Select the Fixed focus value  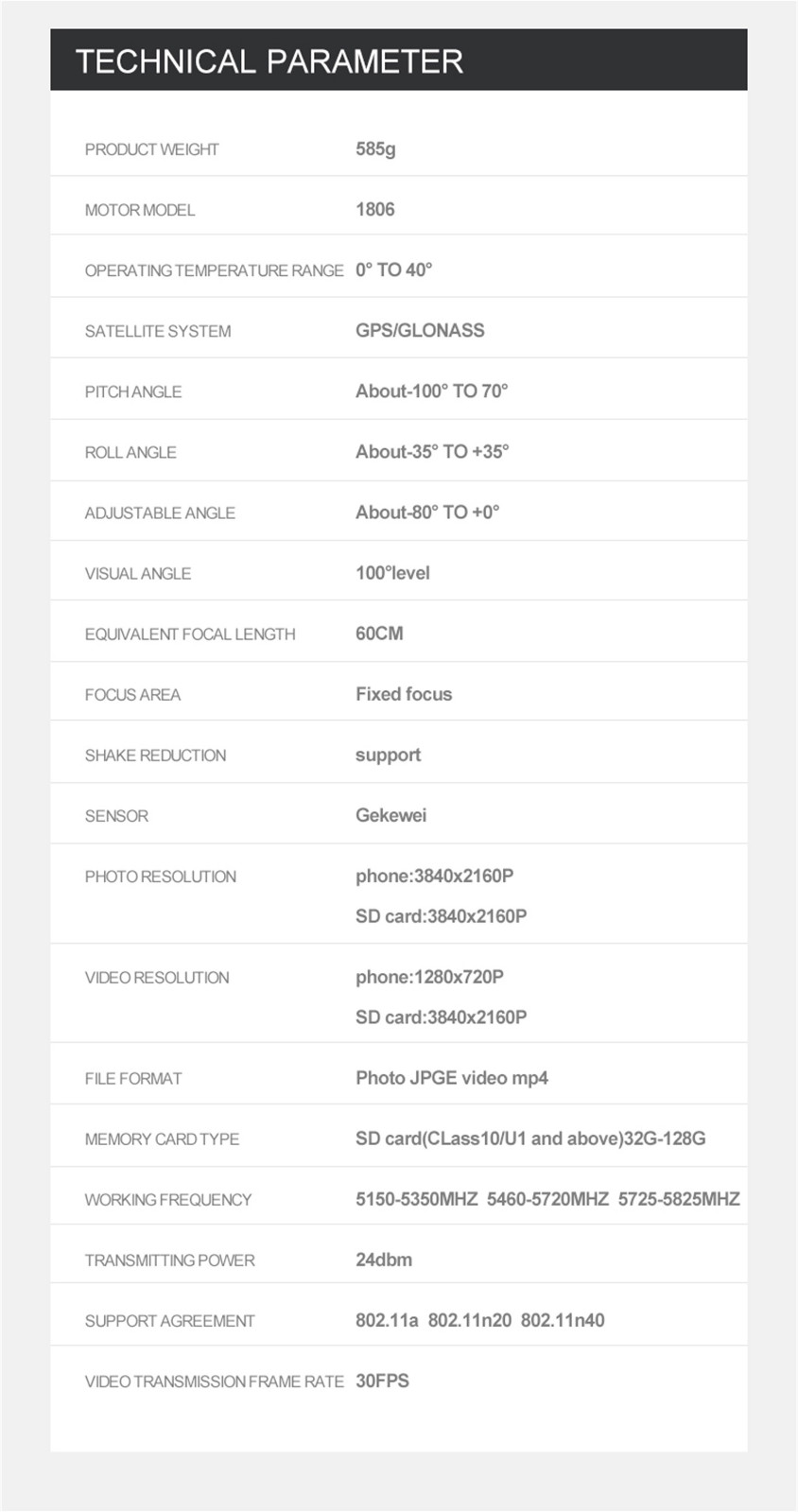click(x=404, y=694)
